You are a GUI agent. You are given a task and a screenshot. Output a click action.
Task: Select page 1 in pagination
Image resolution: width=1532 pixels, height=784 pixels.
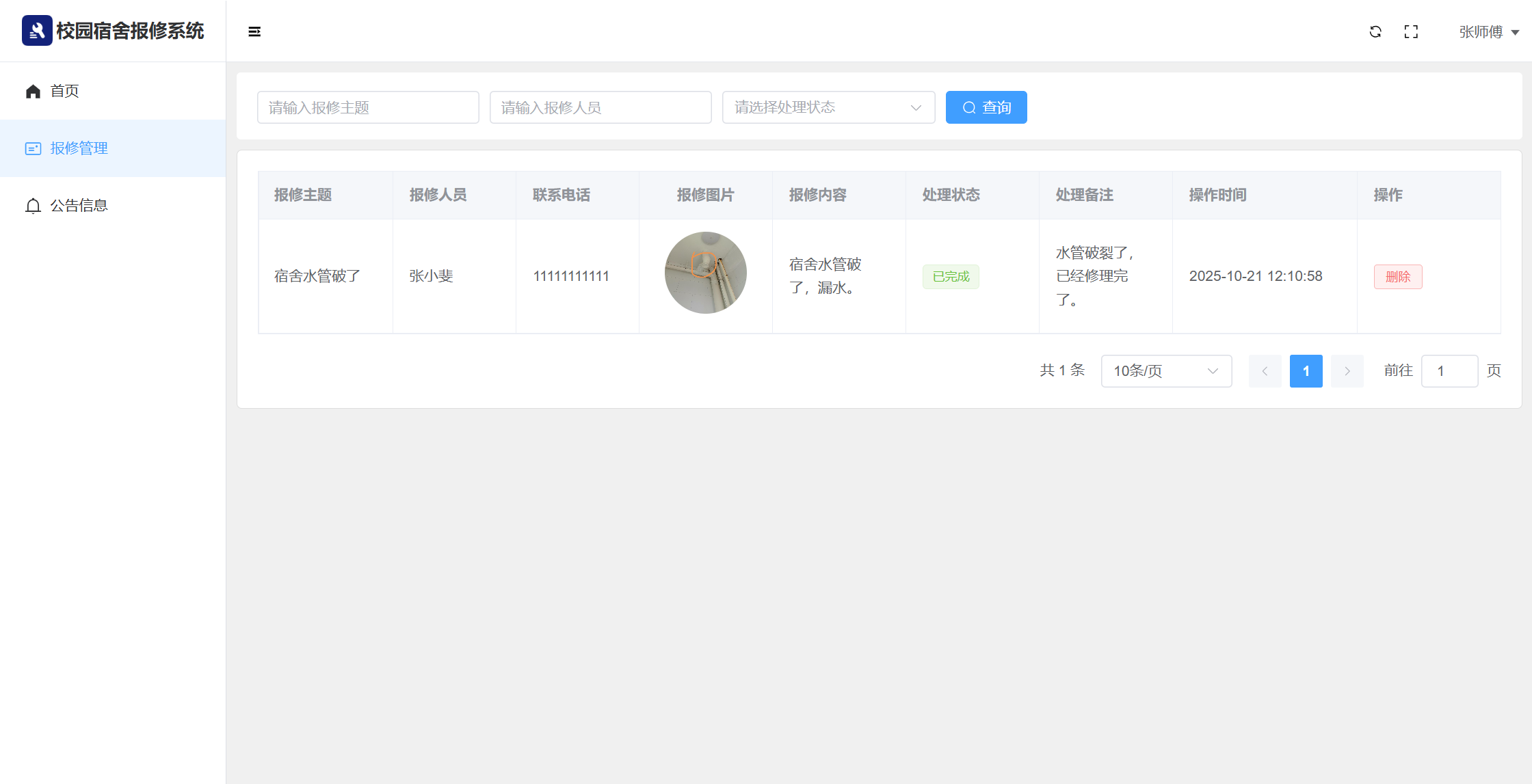tap(1306, 370)
